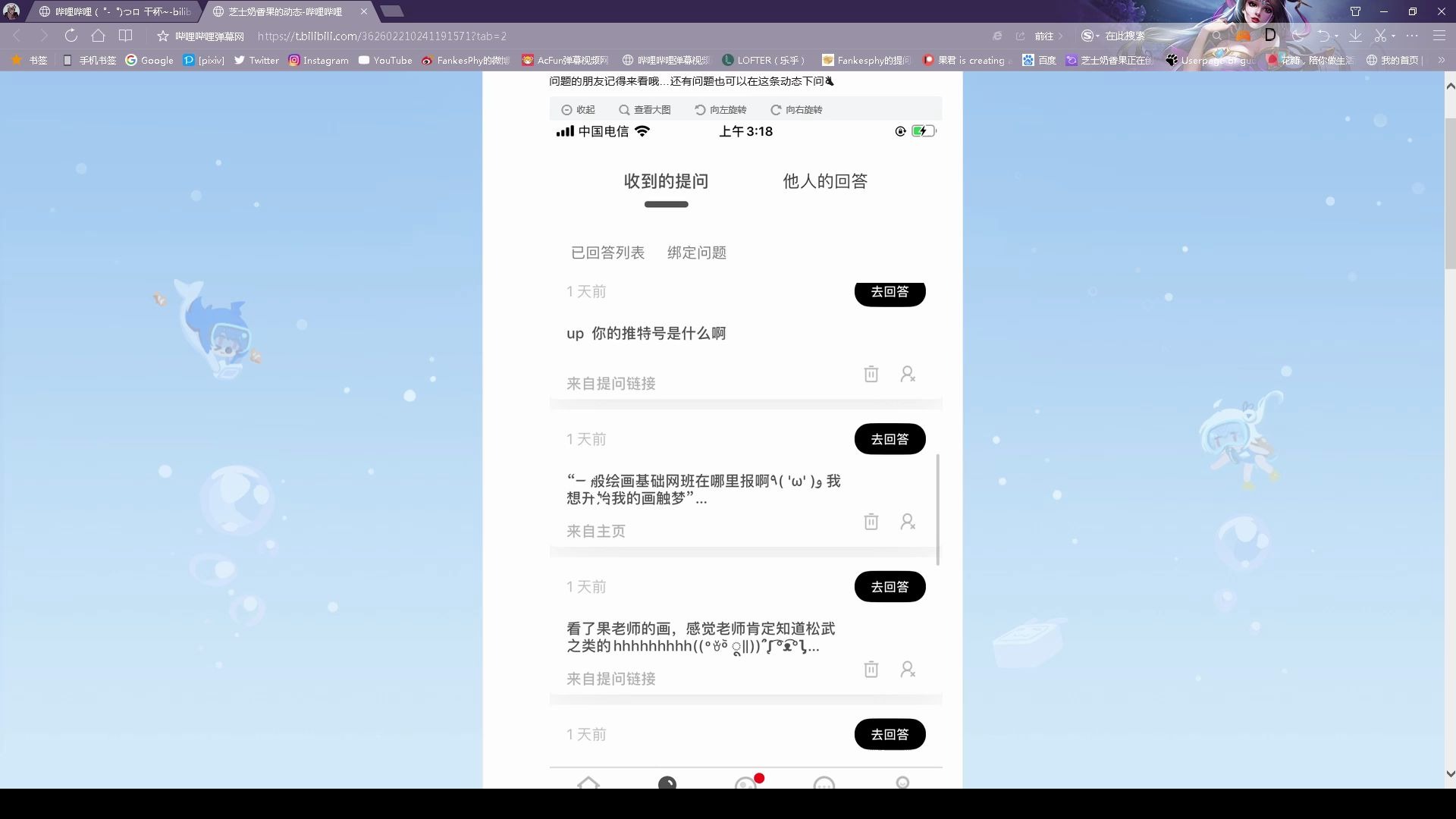Viewport: 1456px width, 819px height.
Task: Open the Fankesphy的提问 bookmark
Action: (866, 60)
